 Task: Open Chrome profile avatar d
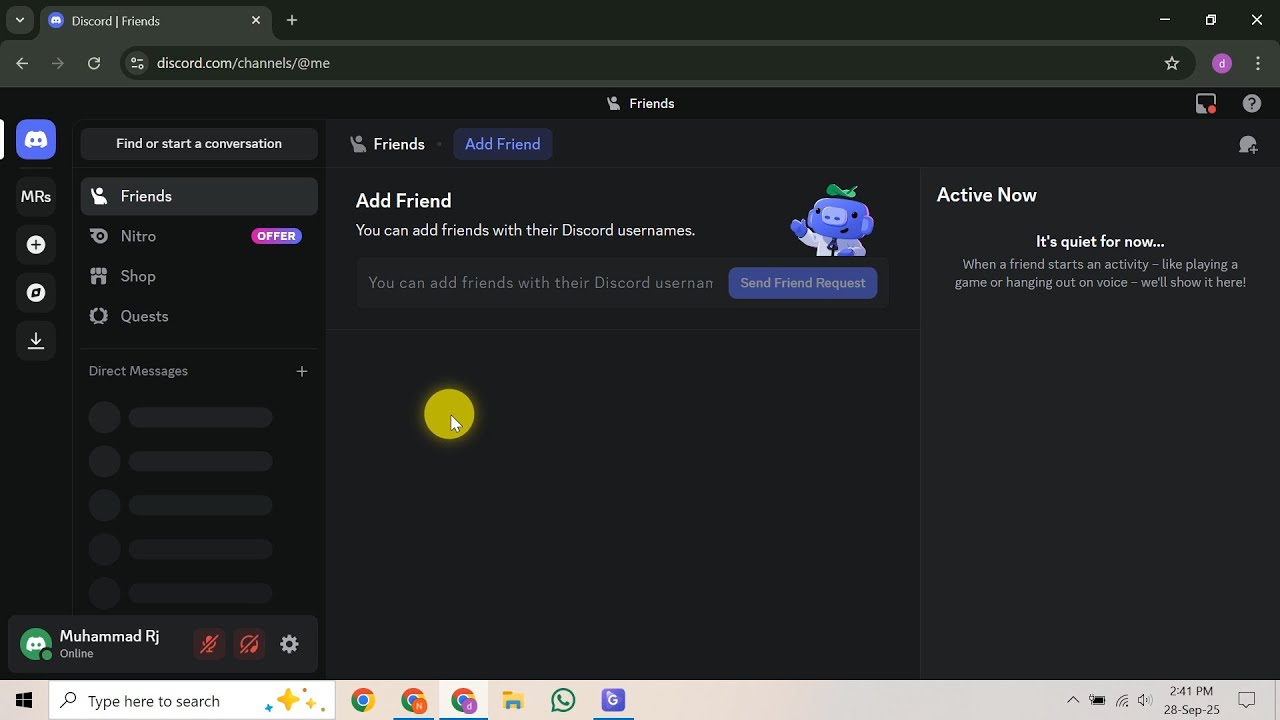pyautogui.click(x=1221, y=63)
